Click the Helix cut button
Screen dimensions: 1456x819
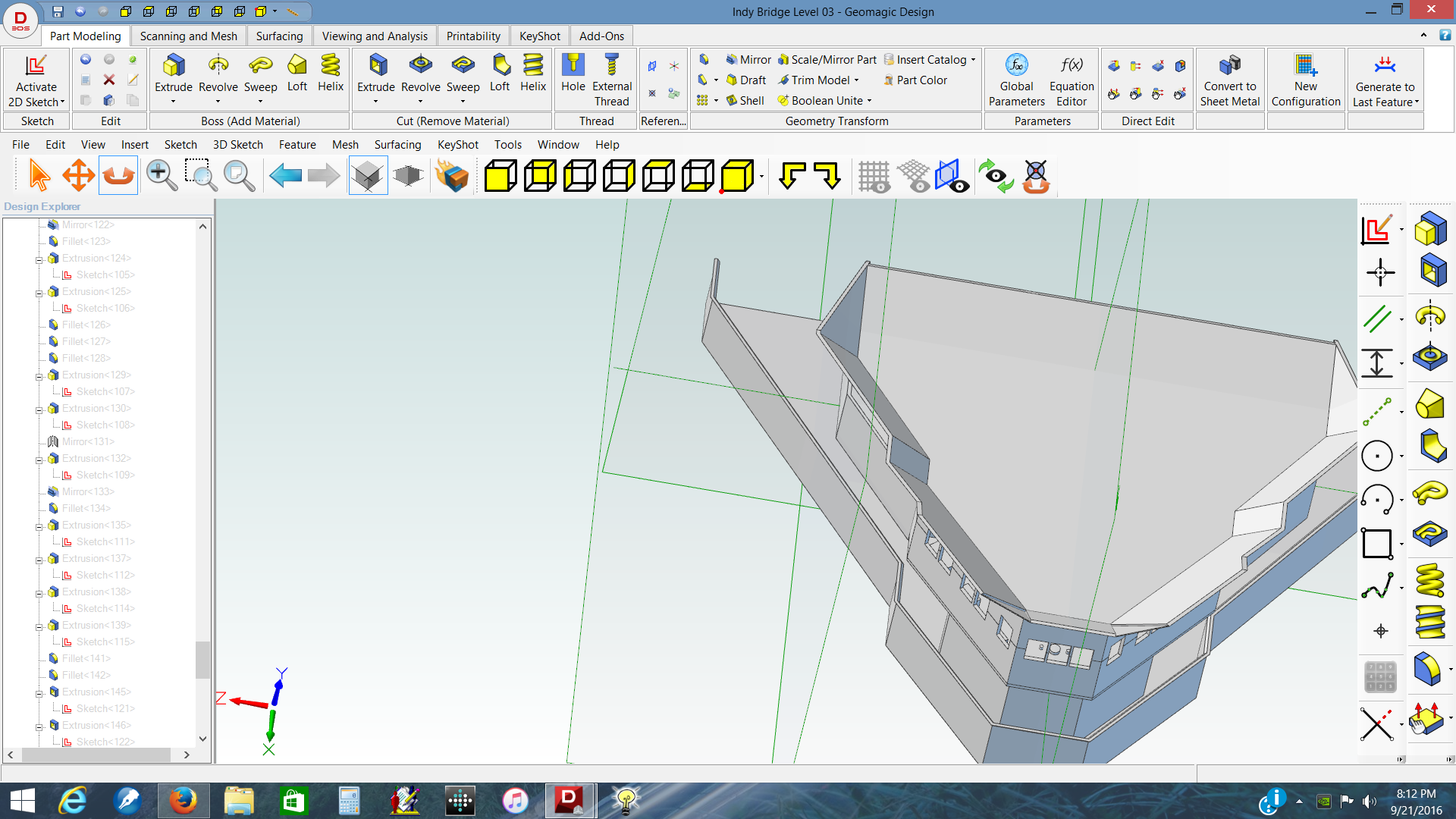(x=533, y=74)
